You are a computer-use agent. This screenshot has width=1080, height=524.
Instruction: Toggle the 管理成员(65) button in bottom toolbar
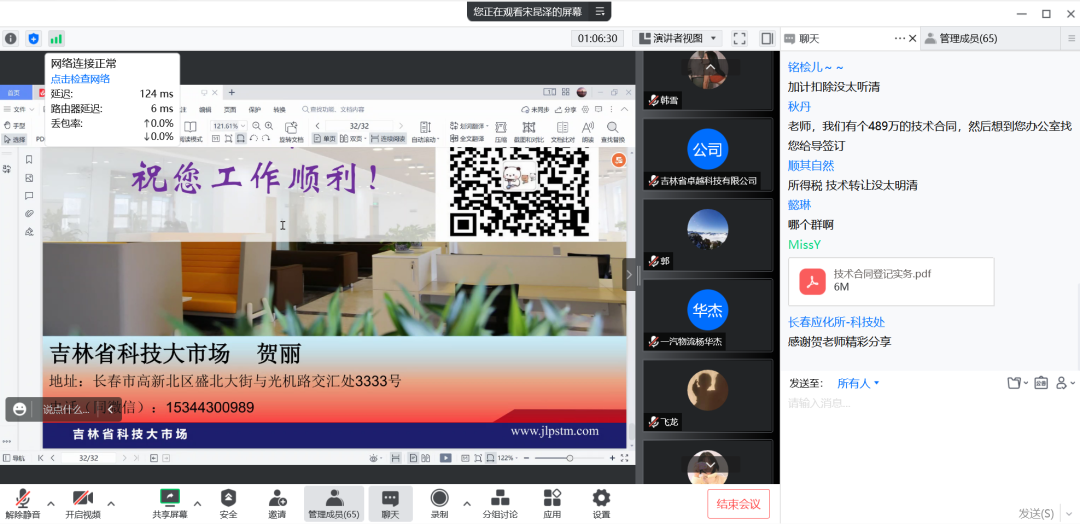[x=333, y=504]
